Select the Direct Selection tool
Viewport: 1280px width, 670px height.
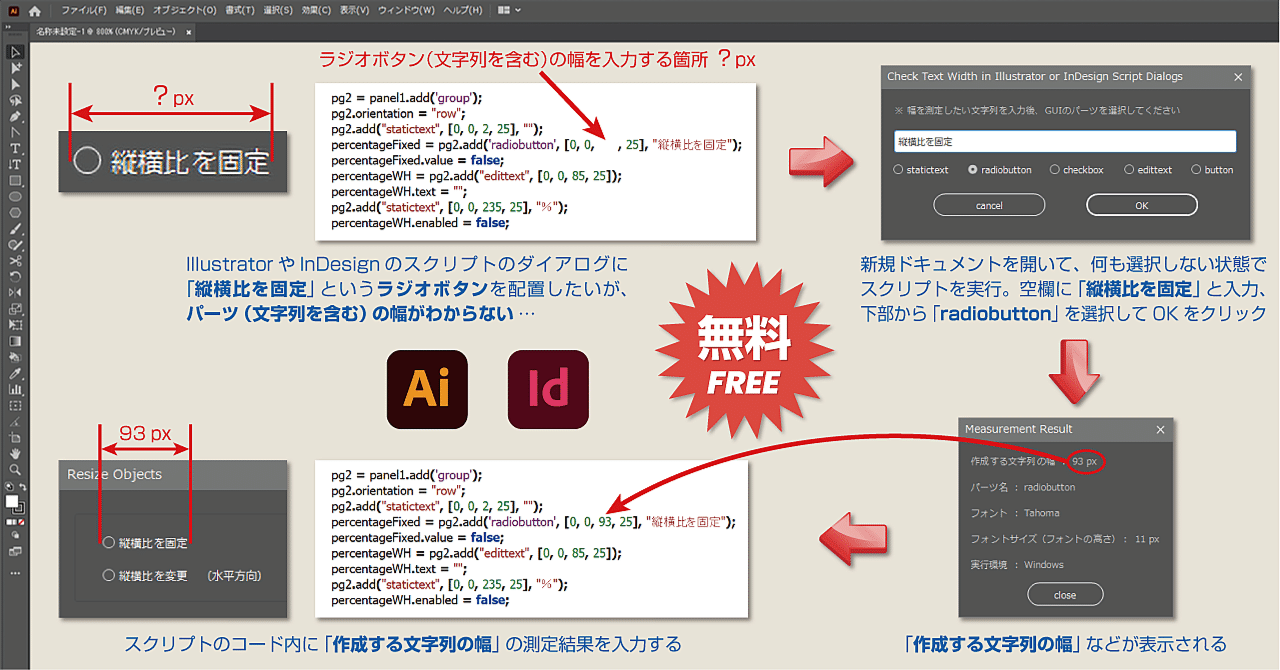(x=13, y=66)
